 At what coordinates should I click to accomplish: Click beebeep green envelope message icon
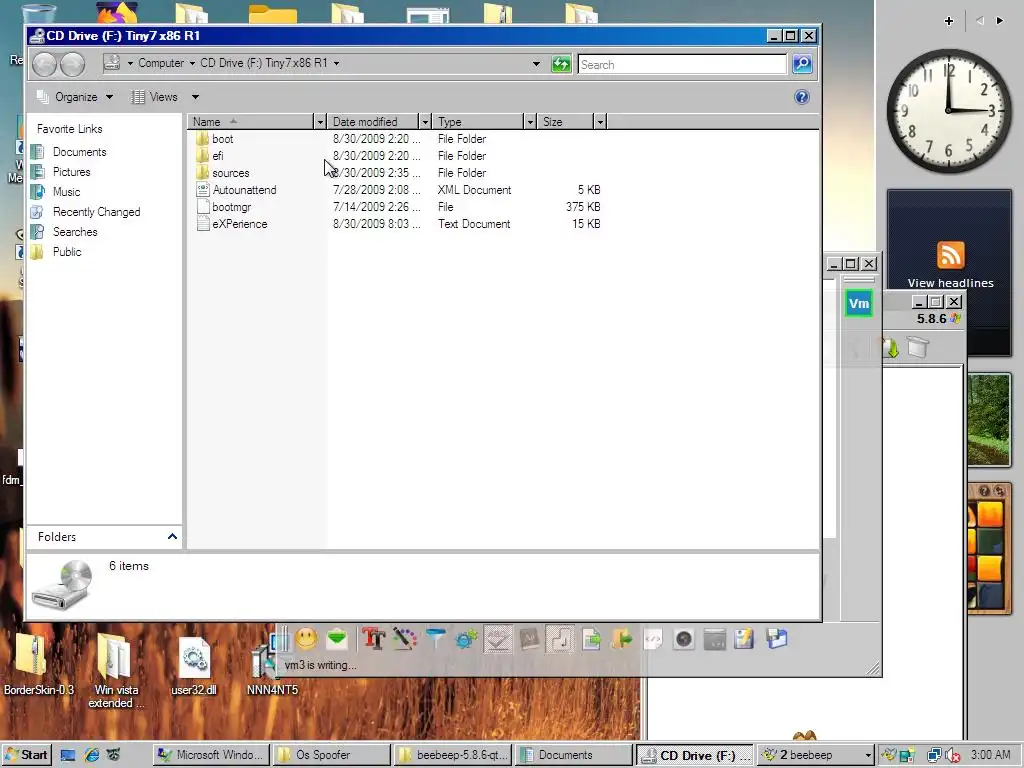337,639
